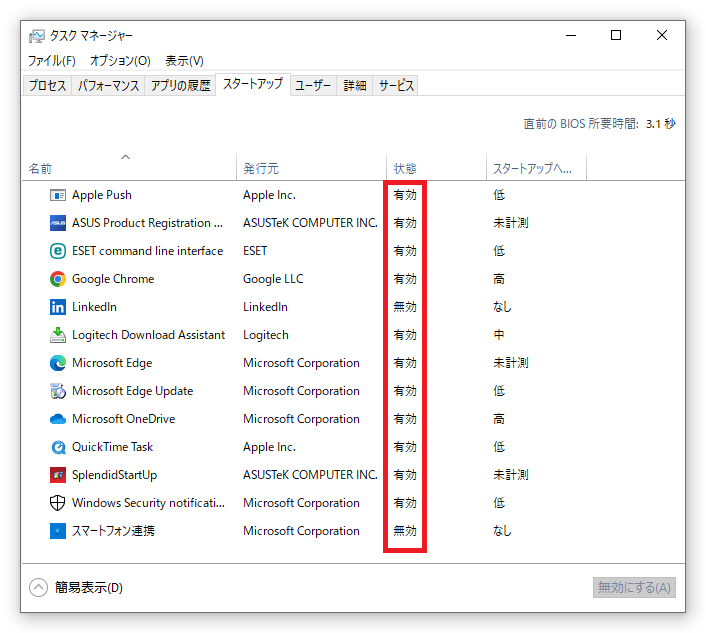Select the Google Chrome icon
Screen dimensions: 706x633
click(x=58, y=279)
